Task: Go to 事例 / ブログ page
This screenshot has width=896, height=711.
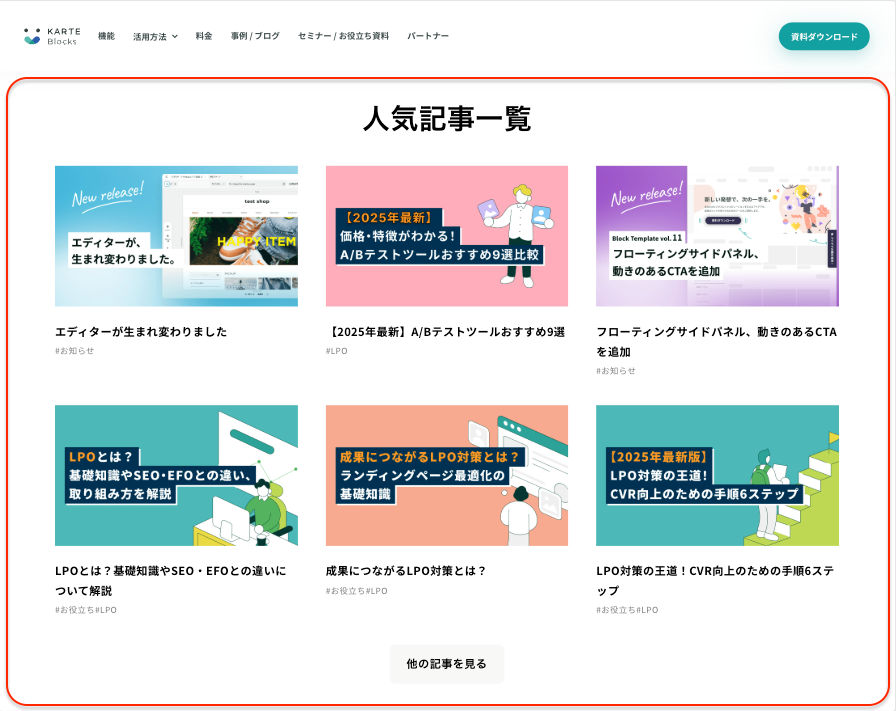Action: point(255,36)
